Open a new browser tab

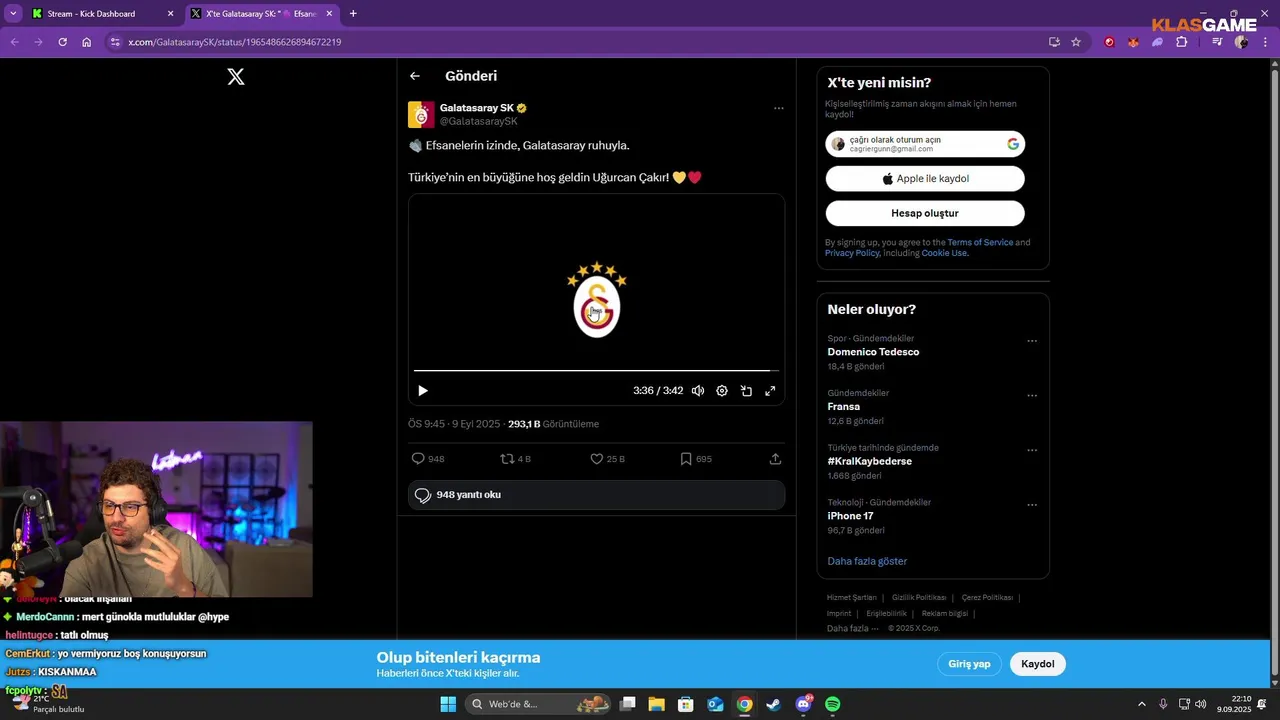click(x=353, y=14)
